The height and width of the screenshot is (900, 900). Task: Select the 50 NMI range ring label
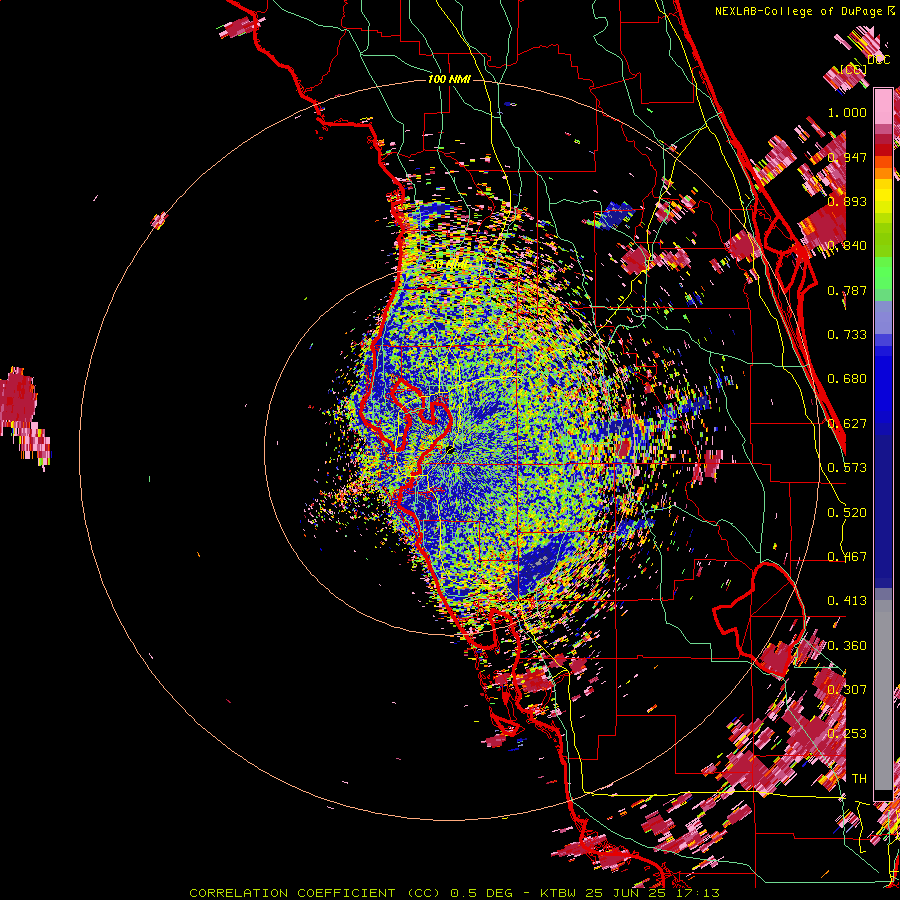point(449,265)
